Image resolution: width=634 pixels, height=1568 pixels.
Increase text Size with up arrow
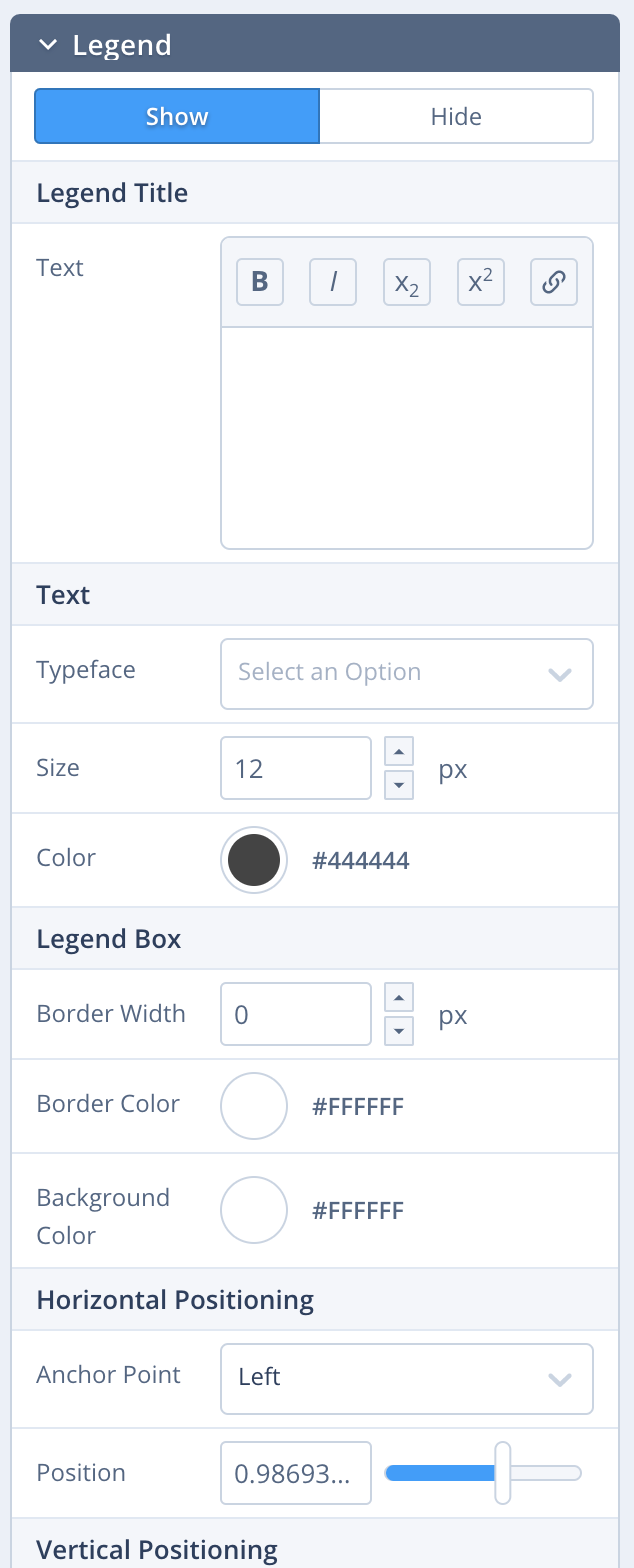pyautogui.click(x=399, y=751)
